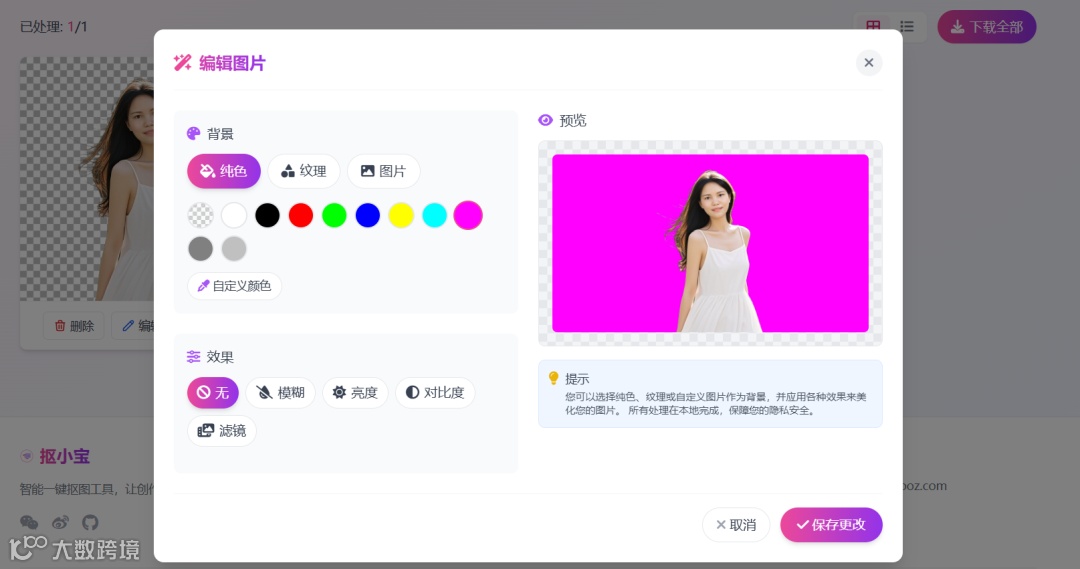This screenshot has width=1080, height=569.
Task: Select the 滤镜 filter effect
Action: (222, 431)
